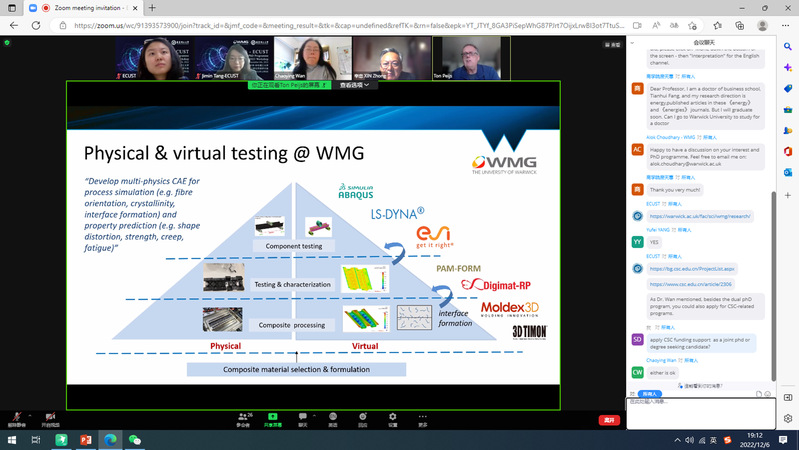Unmute the microphone in Zoom toolbar
799x450 pixels.
tap(16, 419)
